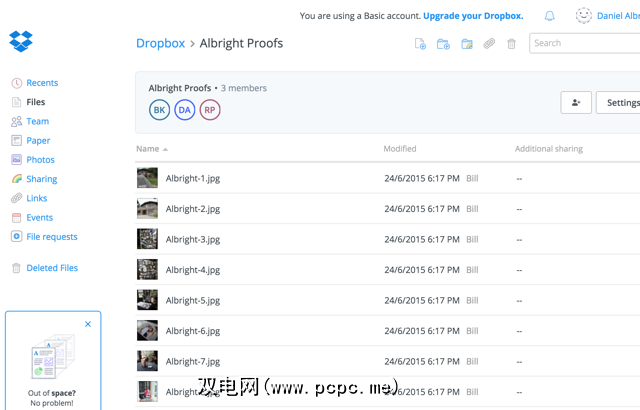Screen dimensions: 640x410
Task: Click the Albright-3.jpg thumbnail
Action: click(x=147, y=239)
